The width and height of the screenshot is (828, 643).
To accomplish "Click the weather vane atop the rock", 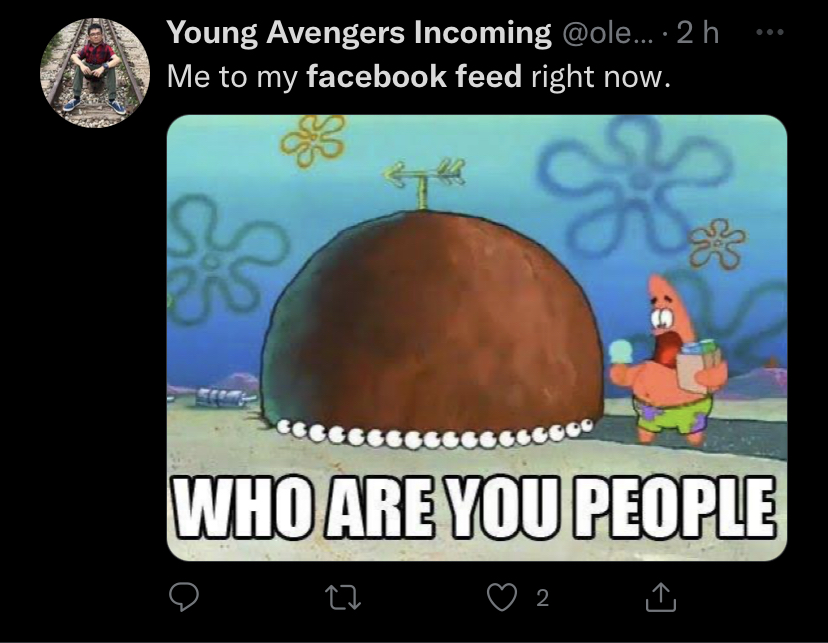I will (x=423, y=180).
